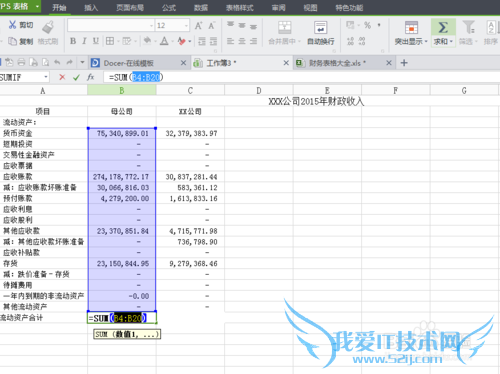Click the Cut scissors icon
The height and width of the screenshot is (374, 500).
pyautogui.click(x=12, y=25)
